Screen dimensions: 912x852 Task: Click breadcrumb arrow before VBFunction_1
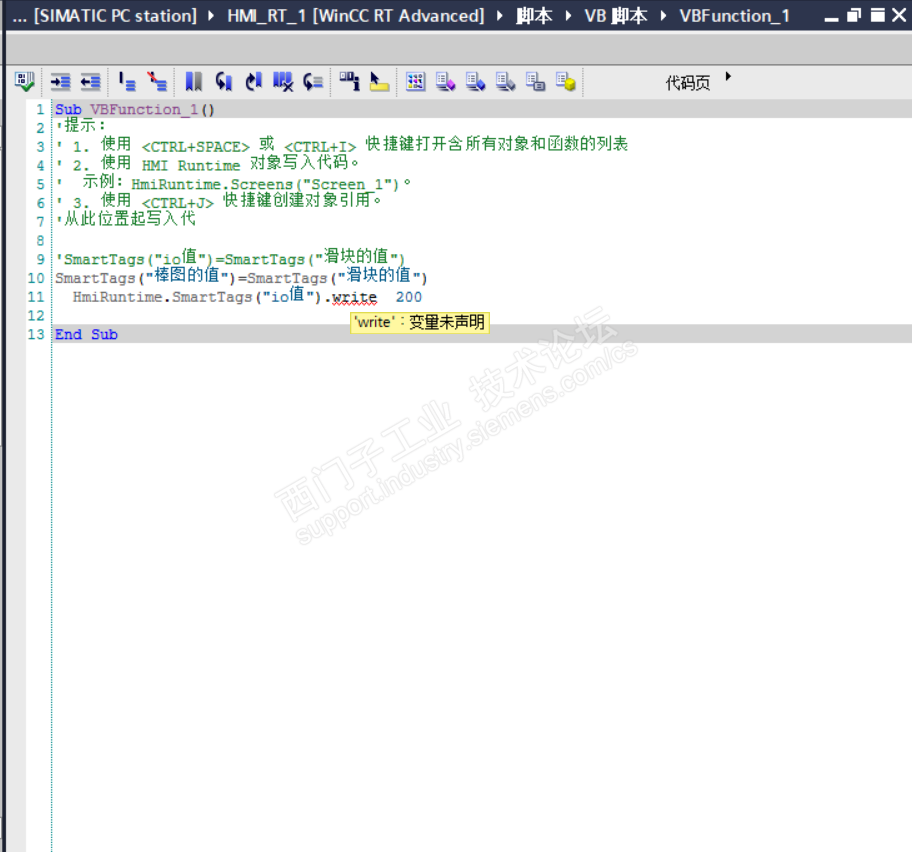[x=663, y=15]
